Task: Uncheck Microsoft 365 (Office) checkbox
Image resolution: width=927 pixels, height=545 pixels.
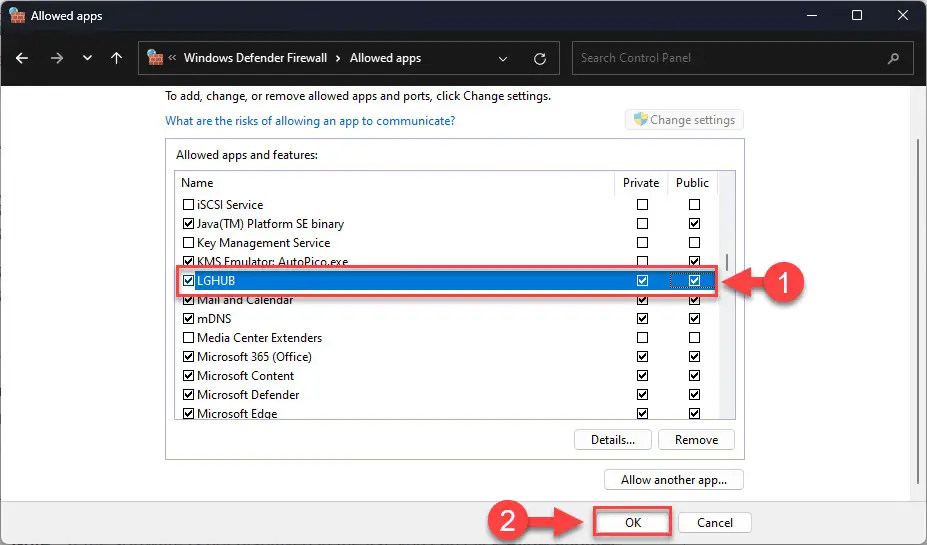Action: click(x=188, y=356)
